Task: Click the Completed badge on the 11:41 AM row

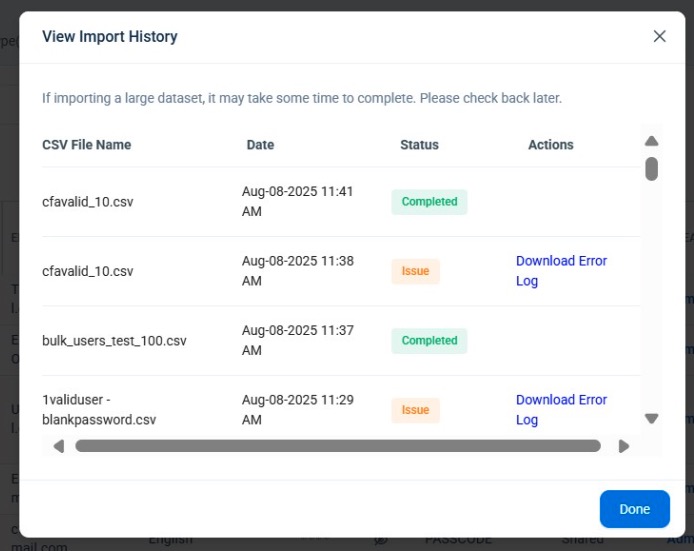Action: click(429, 202)
